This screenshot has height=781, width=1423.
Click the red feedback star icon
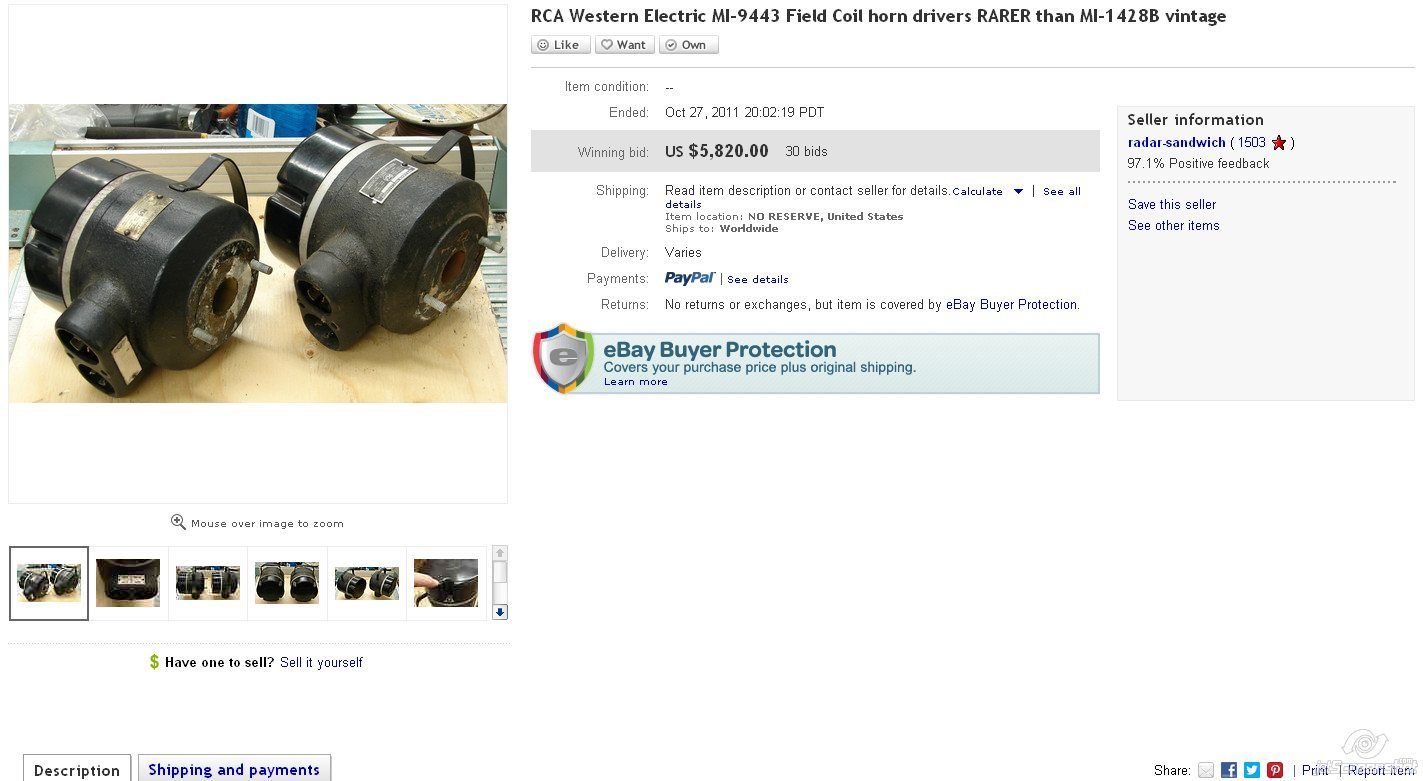coord(1278,143)
